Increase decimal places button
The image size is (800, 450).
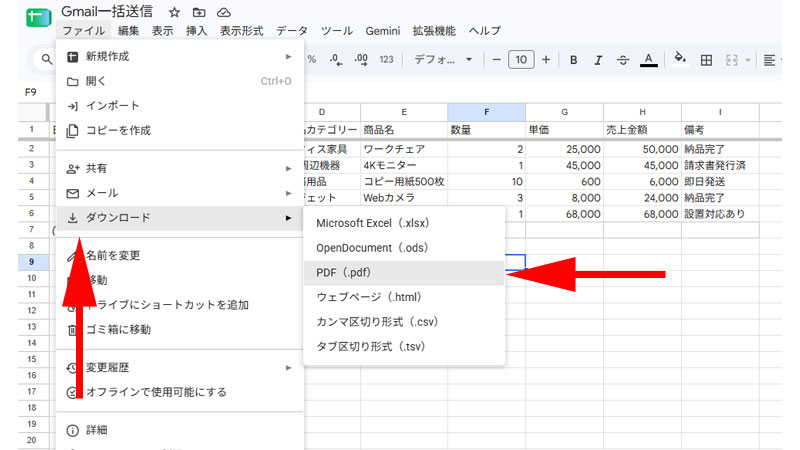point(361,60)
